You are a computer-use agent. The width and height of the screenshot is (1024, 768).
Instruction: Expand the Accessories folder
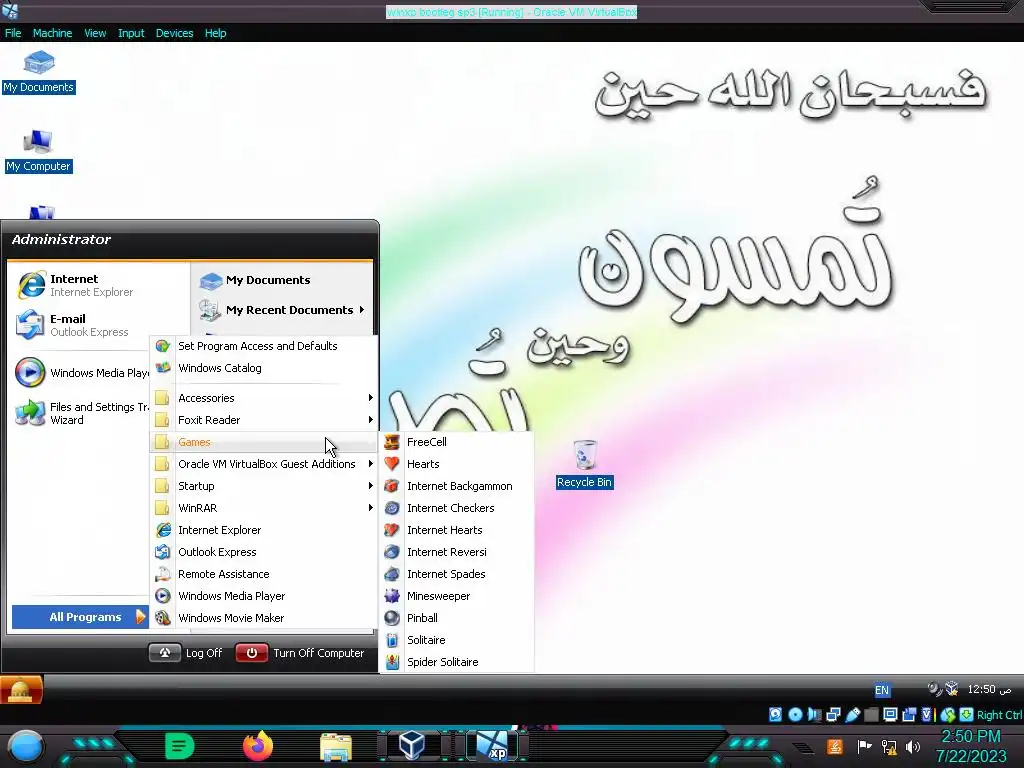(x=264, y=398)
